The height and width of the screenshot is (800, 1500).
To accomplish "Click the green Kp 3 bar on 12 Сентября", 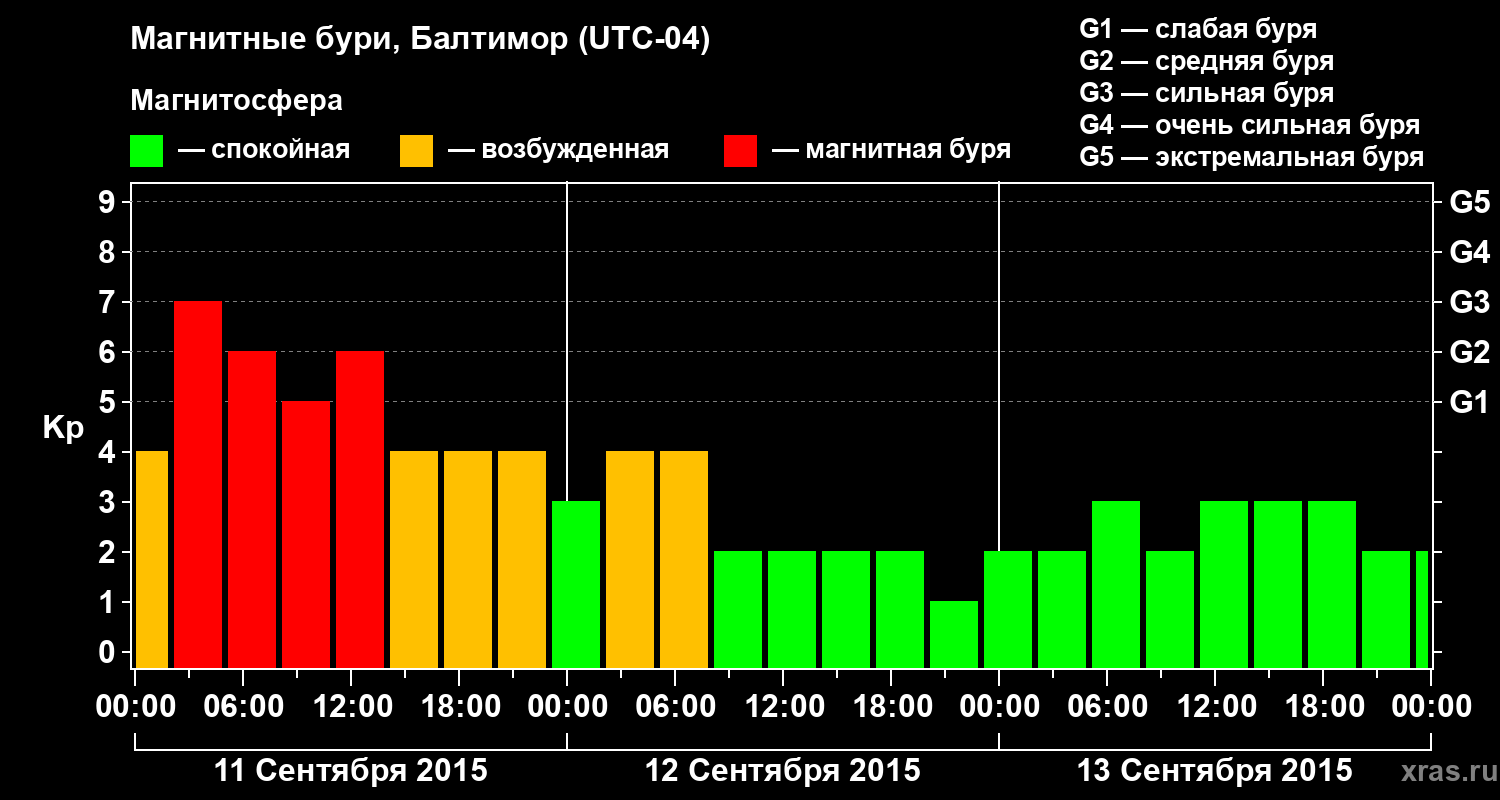I will [x=576, y=584].
